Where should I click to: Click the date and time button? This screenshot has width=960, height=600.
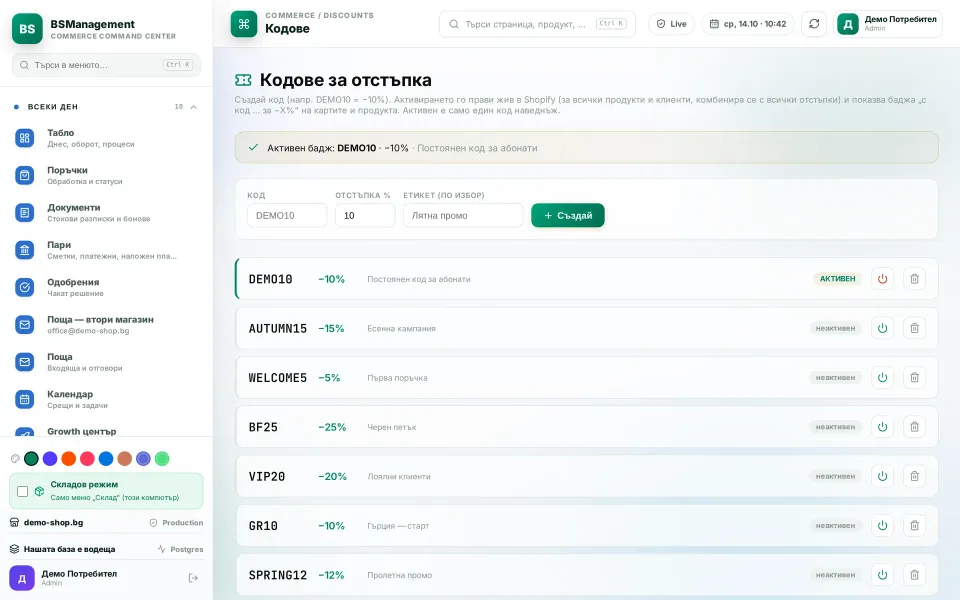[748, 24]
